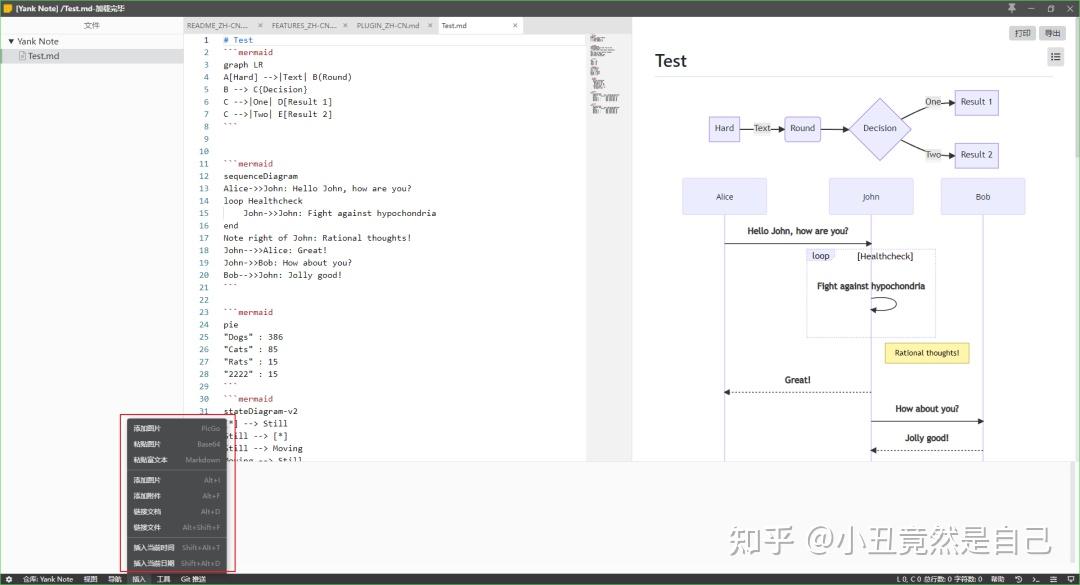Screen dimensions: 1080x585
Task: Click the Hard node in flowchart
Action: (x=724, y=128)
